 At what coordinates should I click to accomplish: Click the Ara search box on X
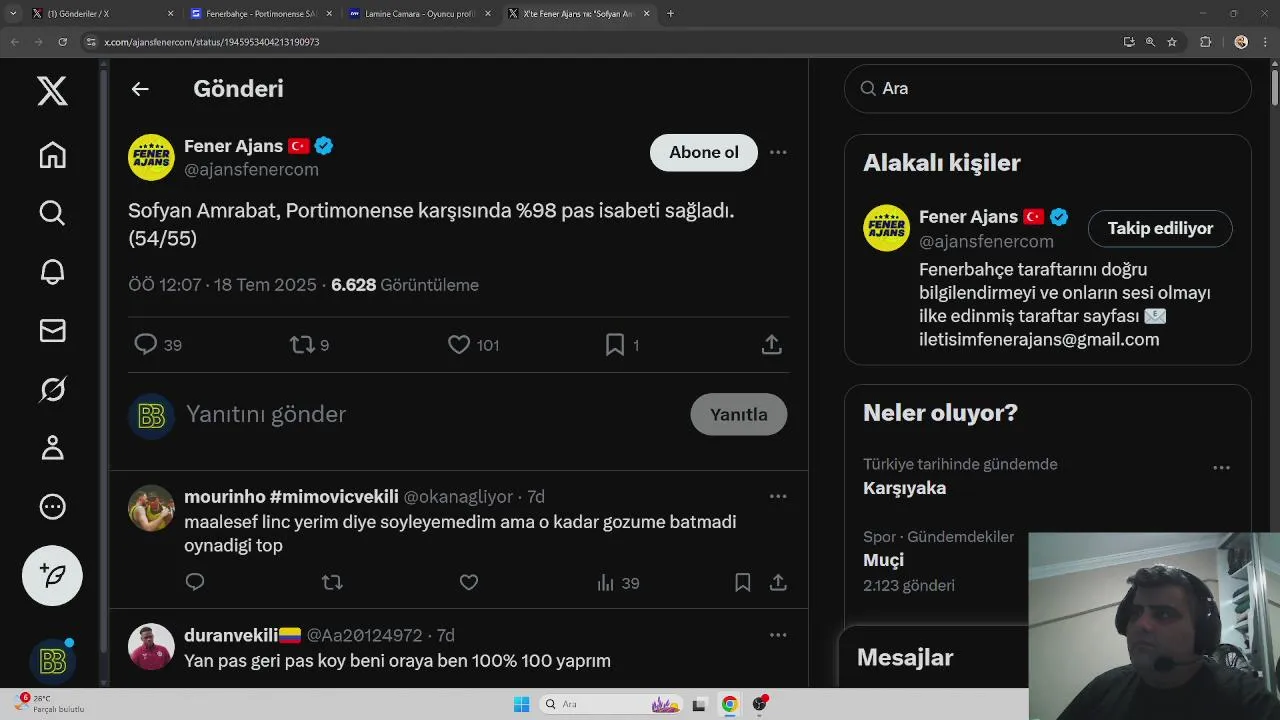pyautogui.click(x=1048, y=88)
